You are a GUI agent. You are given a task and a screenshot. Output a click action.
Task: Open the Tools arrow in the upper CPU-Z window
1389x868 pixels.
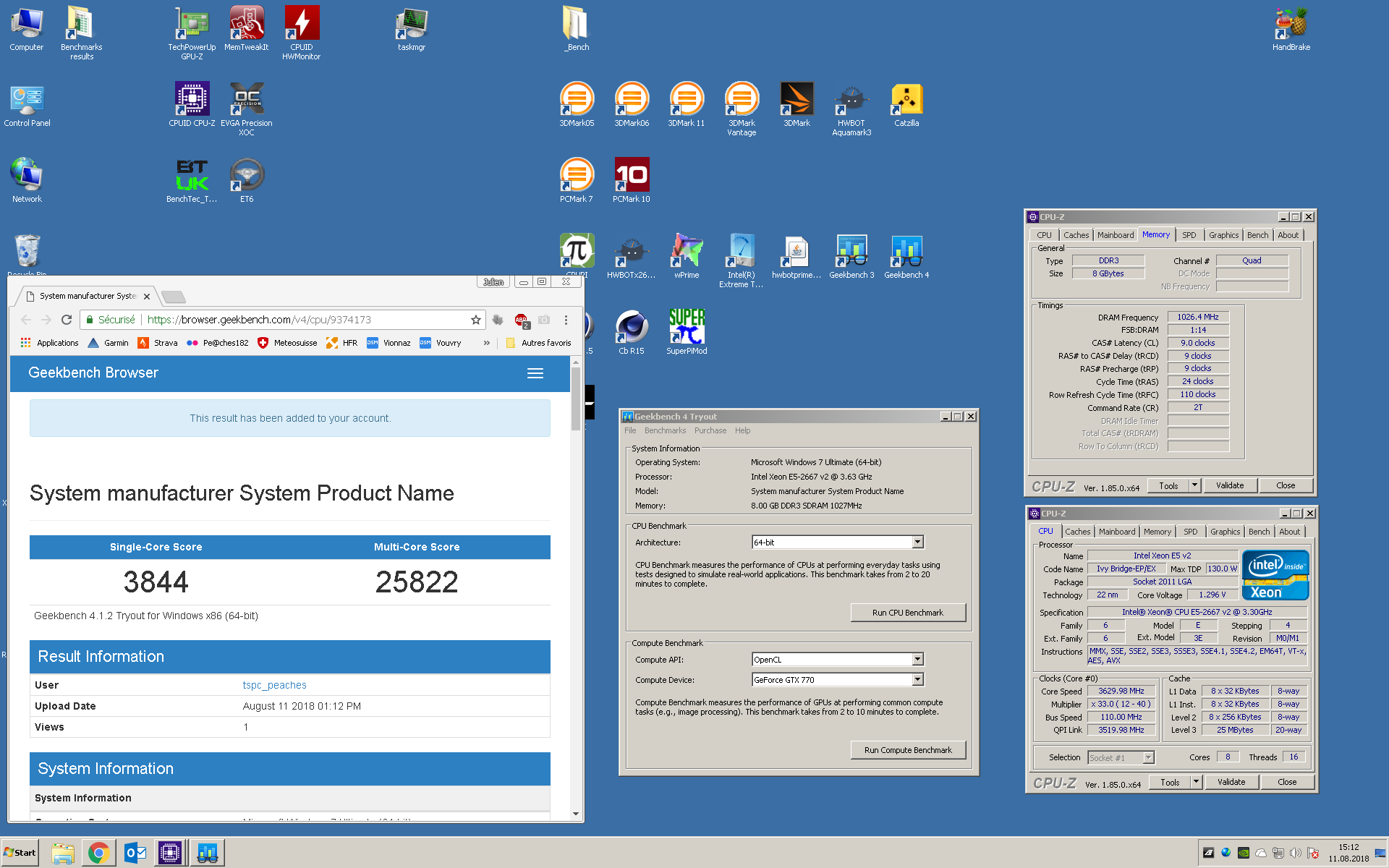tap(1195, 485)
